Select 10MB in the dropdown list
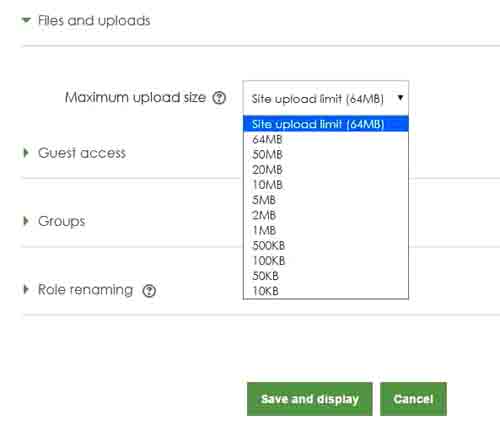 click(326, 185)
